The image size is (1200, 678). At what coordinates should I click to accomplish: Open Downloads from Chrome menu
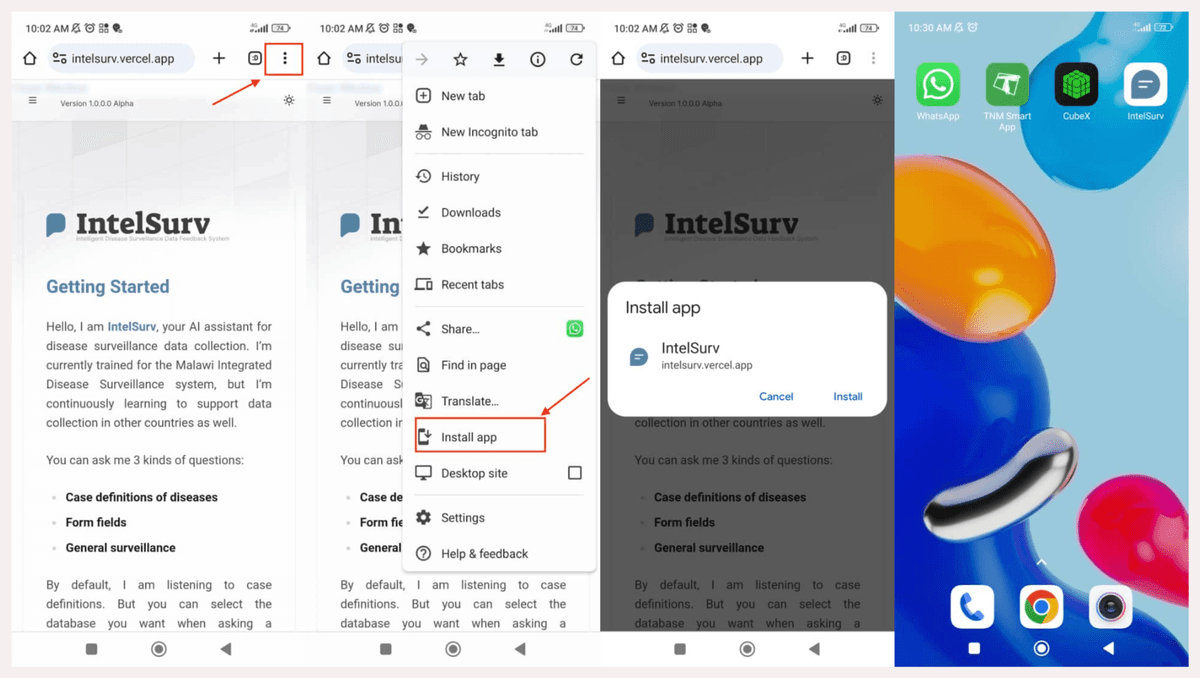(x=498, y=212)
